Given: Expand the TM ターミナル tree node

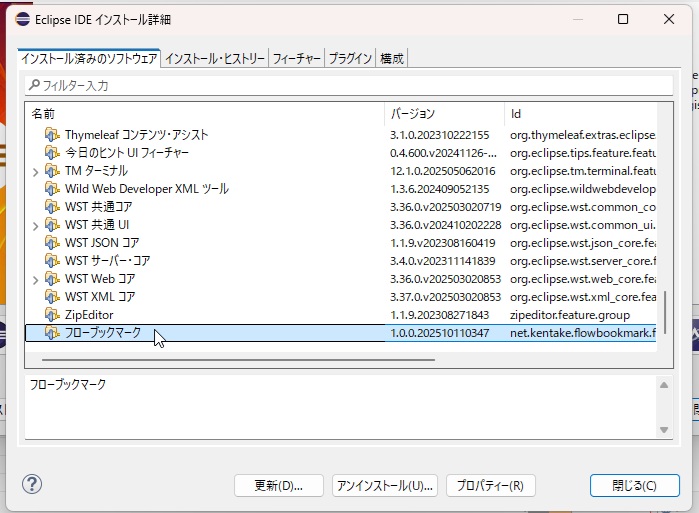Looking at the screenshot, I should 36,172.
